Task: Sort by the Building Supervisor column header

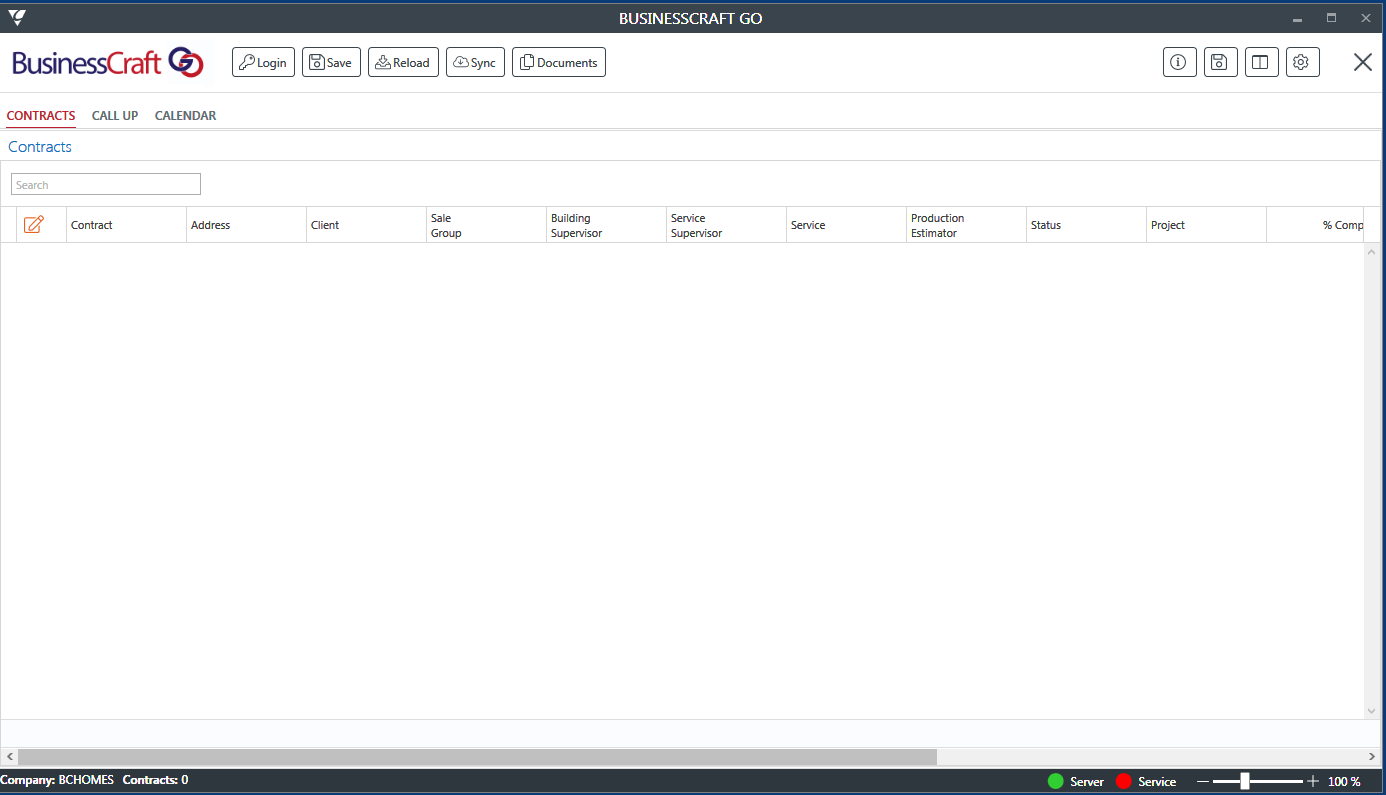Action: (x=606, y=225)
